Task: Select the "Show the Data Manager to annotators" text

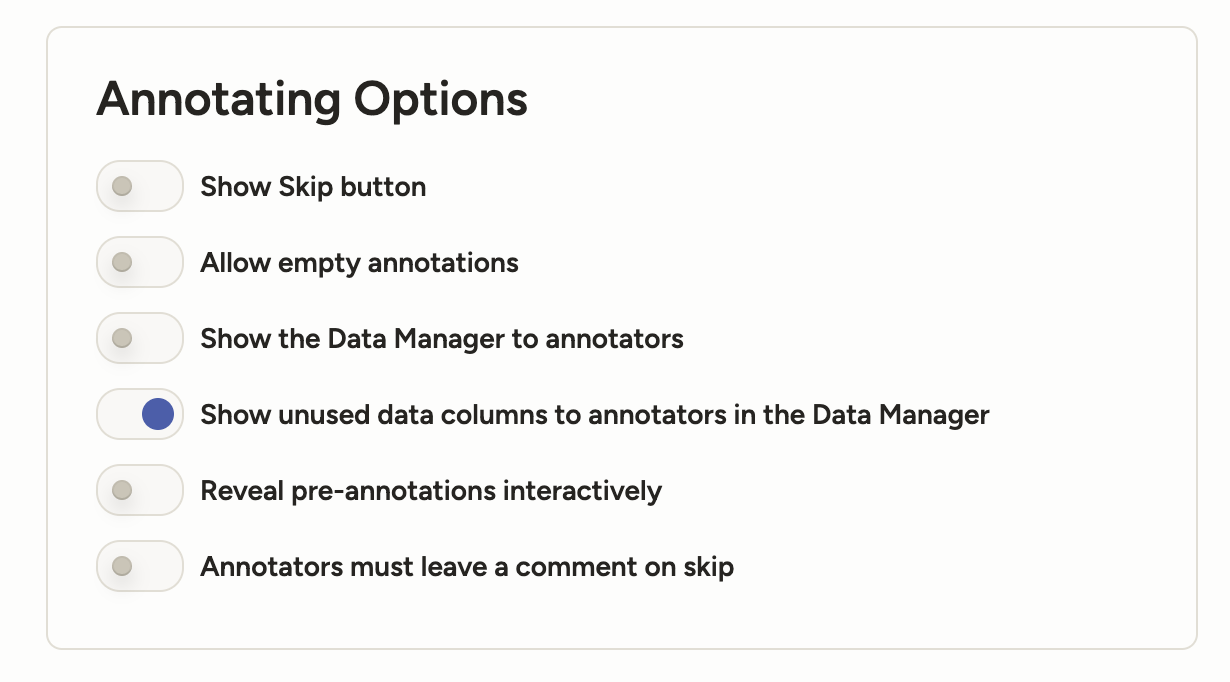Action: [442, 339]
